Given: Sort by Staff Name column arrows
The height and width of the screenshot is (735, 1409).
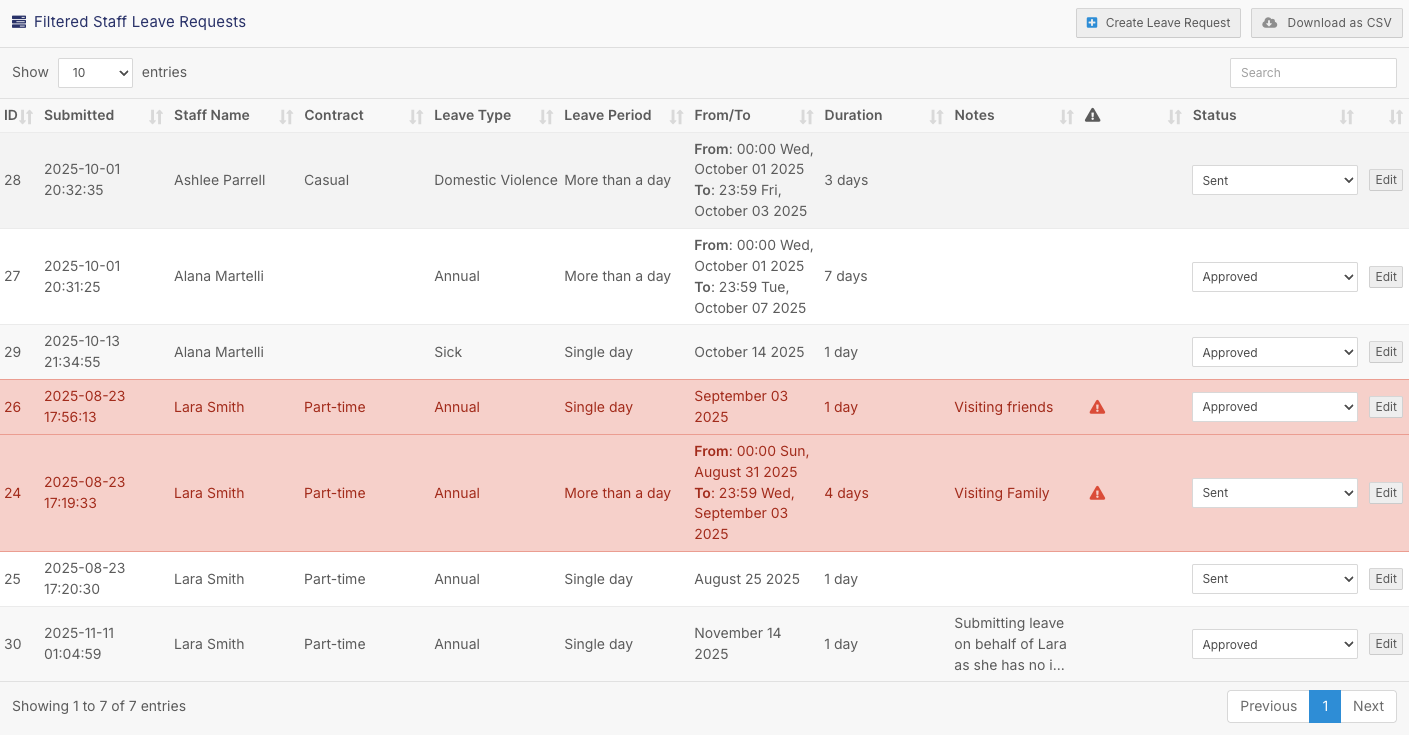Looking at the screenshot, I should 286,117.
